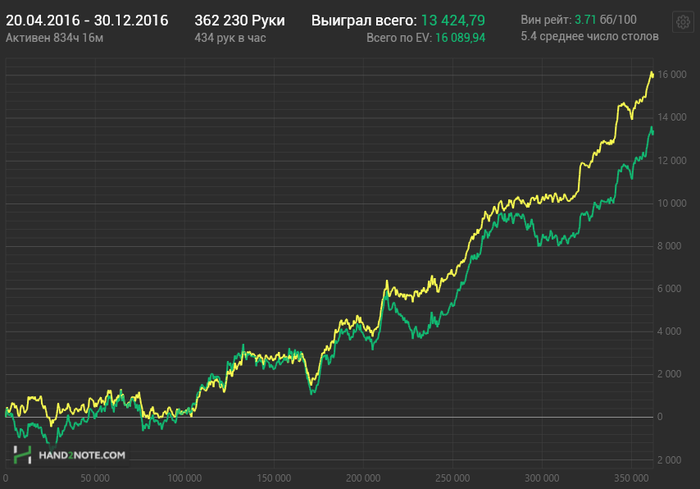Click the 'Активен 834ч 16м' active time

point(54,38)
